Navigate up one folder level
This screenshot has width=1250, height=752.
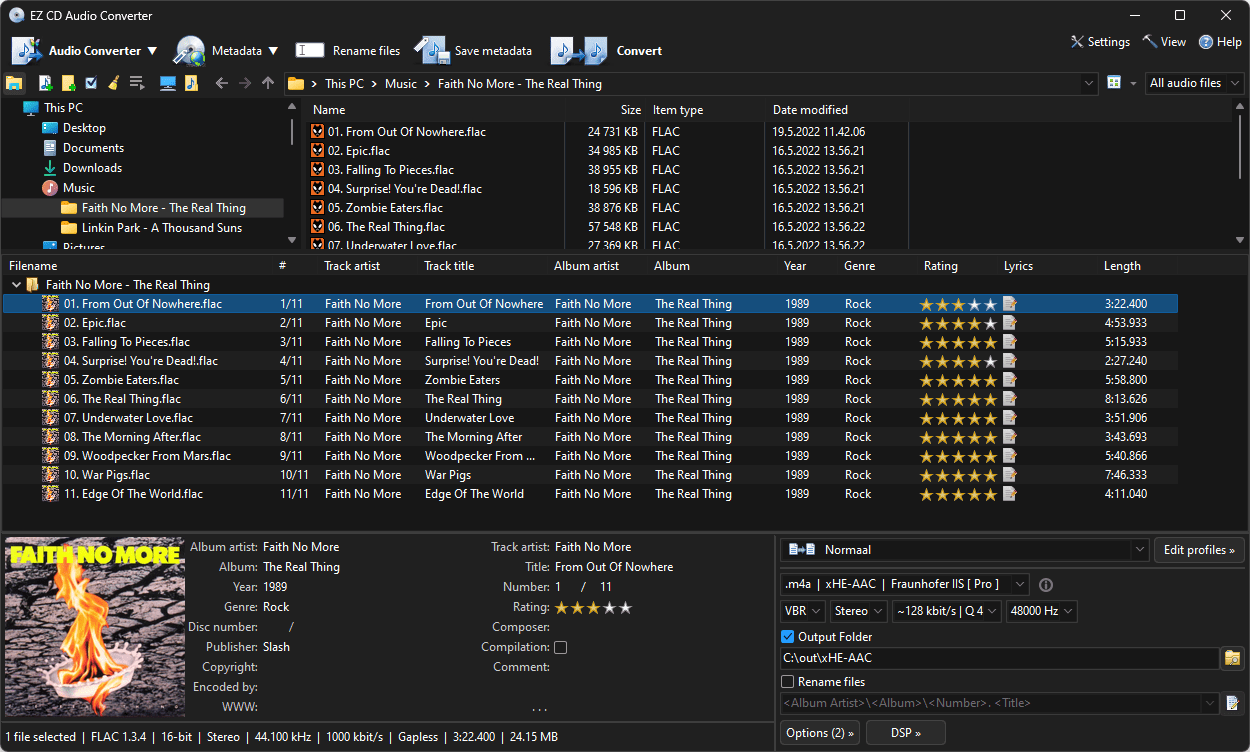pos(268,83)
